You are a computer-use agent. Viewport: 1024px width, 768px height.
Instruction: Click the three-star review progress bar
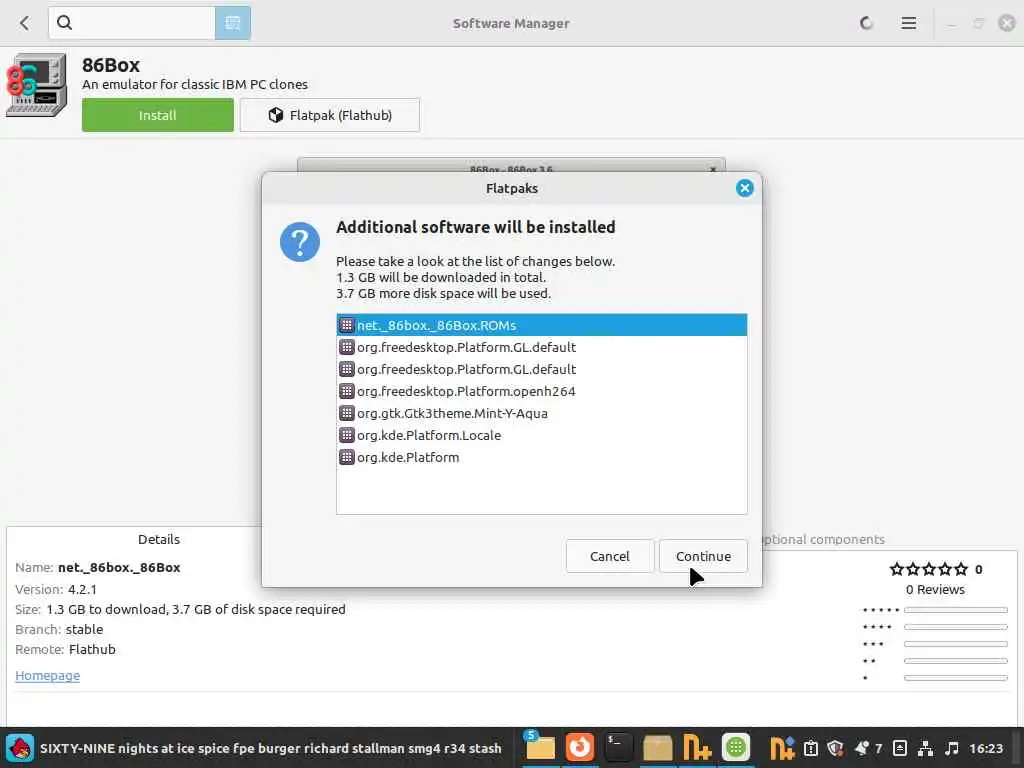pyautogui.click(x=955, y=644)
